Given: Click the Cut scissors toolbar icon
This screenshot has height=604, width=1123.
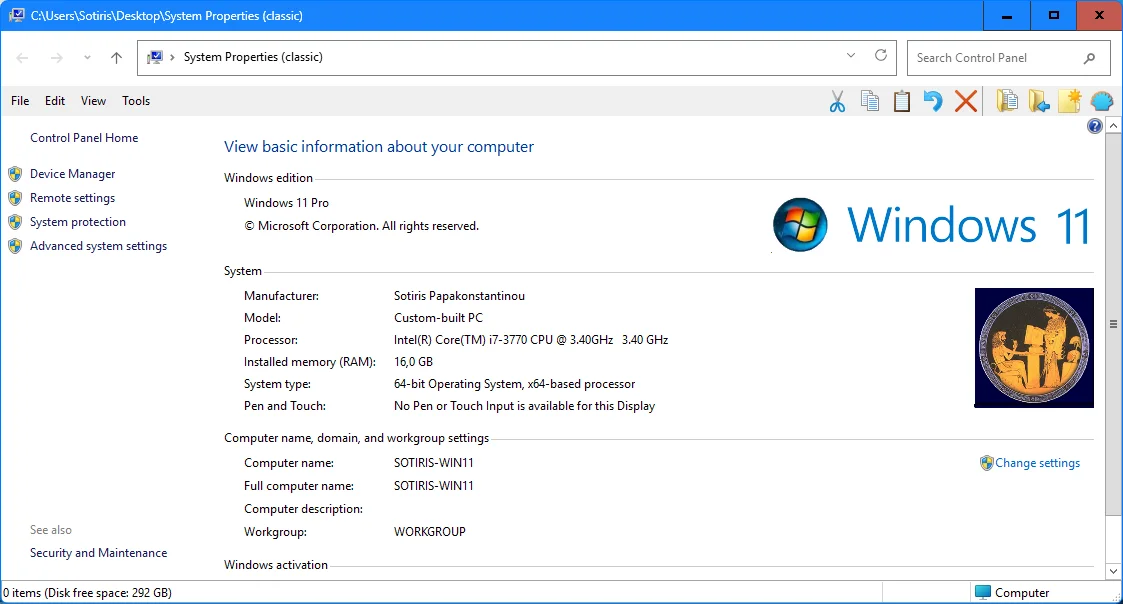Looking at the screenshot, I should click(x=837, y=101).
